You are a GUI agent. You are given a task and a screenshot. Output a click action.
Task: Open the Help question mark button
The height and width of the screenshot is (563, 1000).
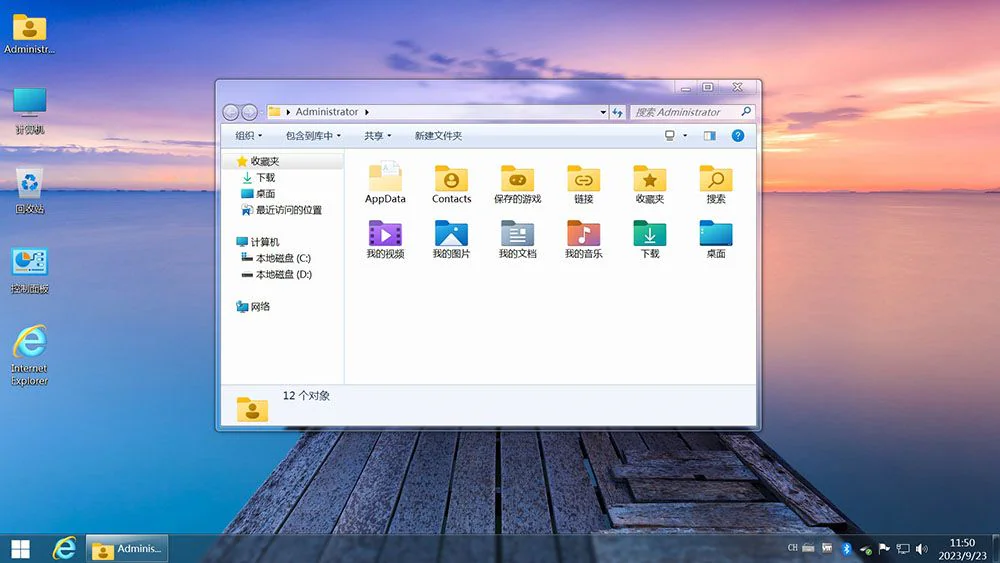point(738,136)
